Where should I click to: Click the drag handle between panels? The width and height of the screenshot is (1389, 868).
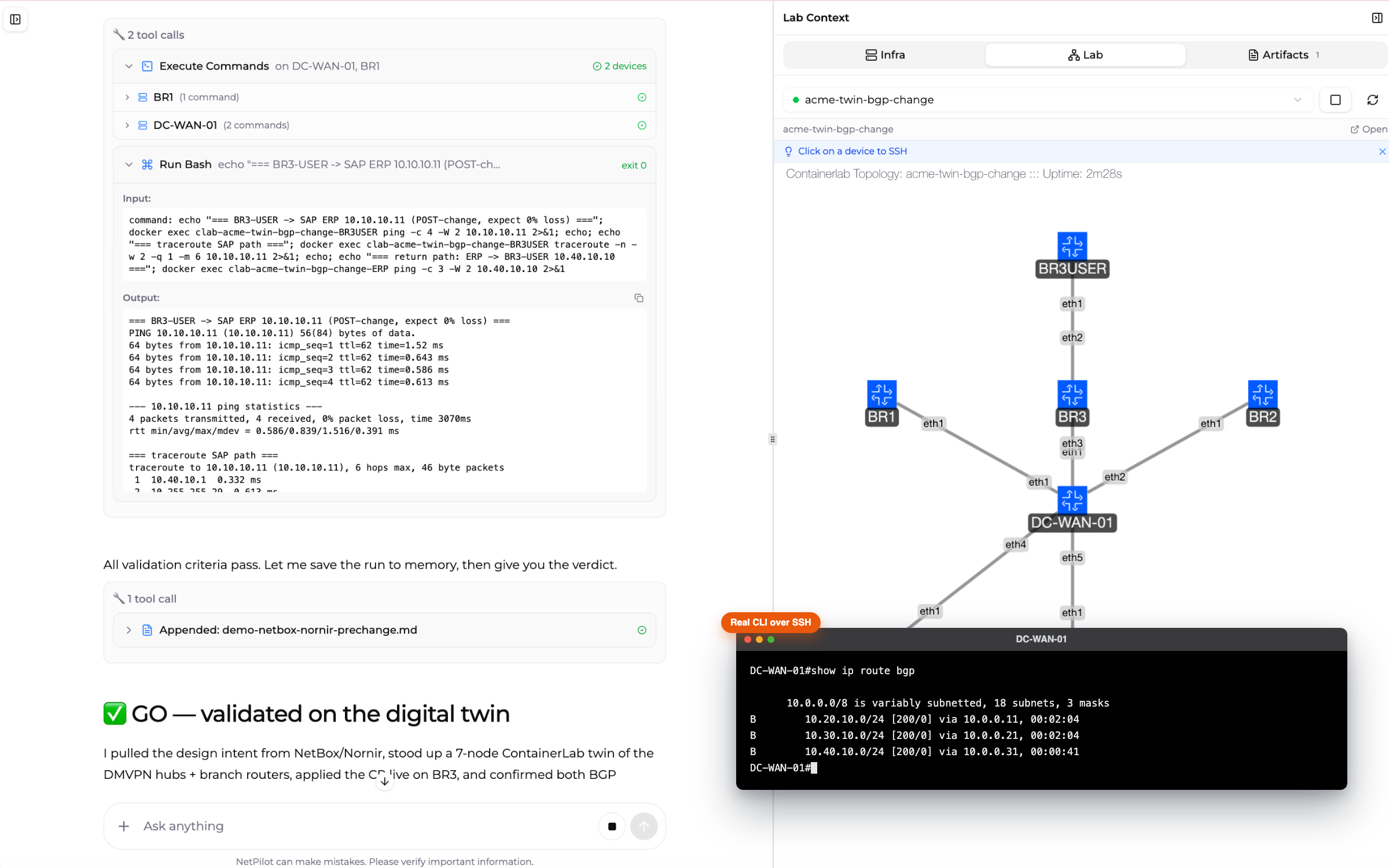click(773, 439)
